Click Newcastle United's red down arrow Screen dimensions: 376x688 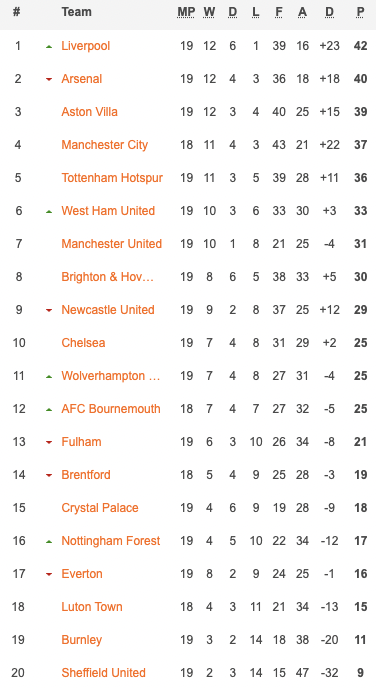[49, 310]
